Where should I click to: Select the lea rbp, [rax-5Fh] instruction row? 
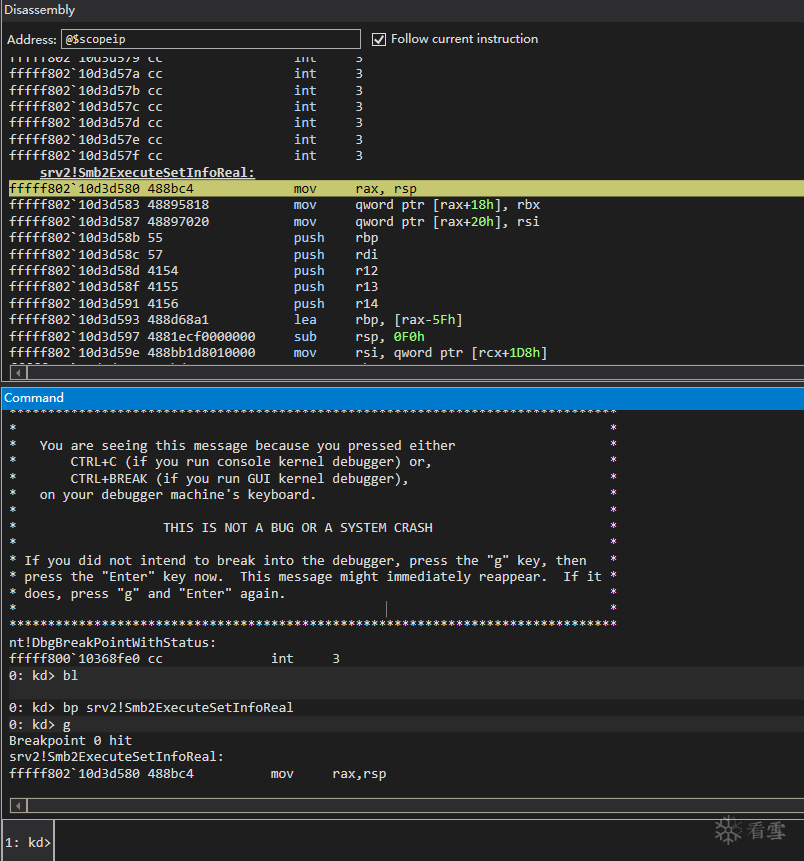point(236,320)
